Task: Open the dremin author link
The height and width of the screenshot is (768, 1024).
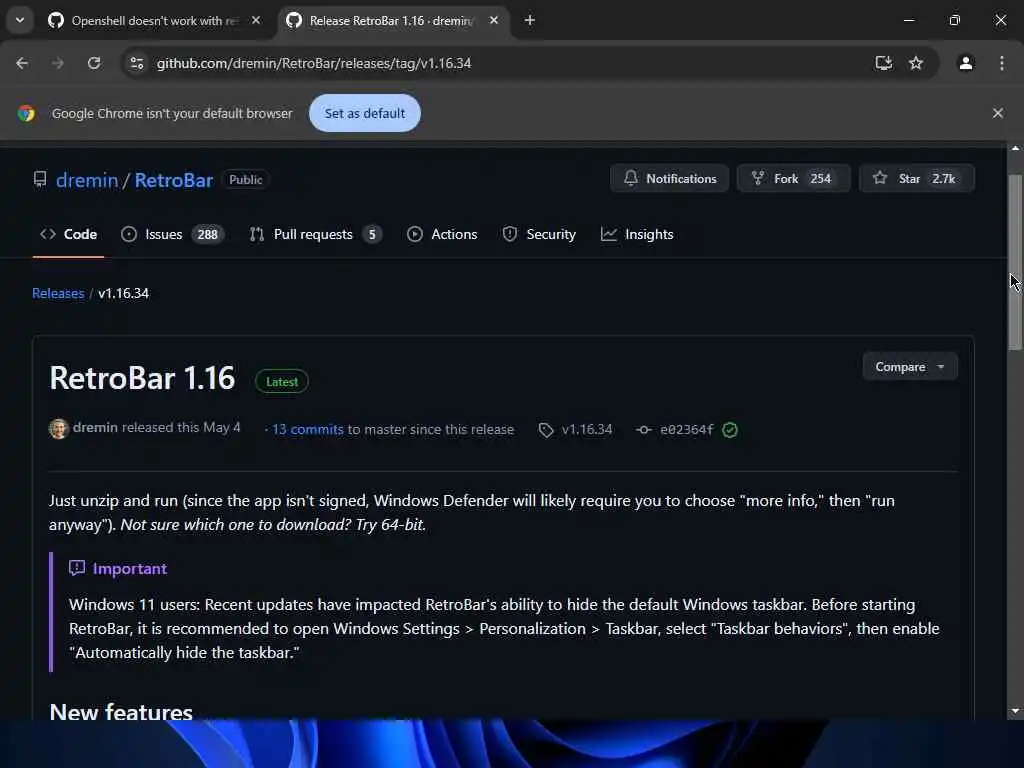Action: (x=95, y=427)
